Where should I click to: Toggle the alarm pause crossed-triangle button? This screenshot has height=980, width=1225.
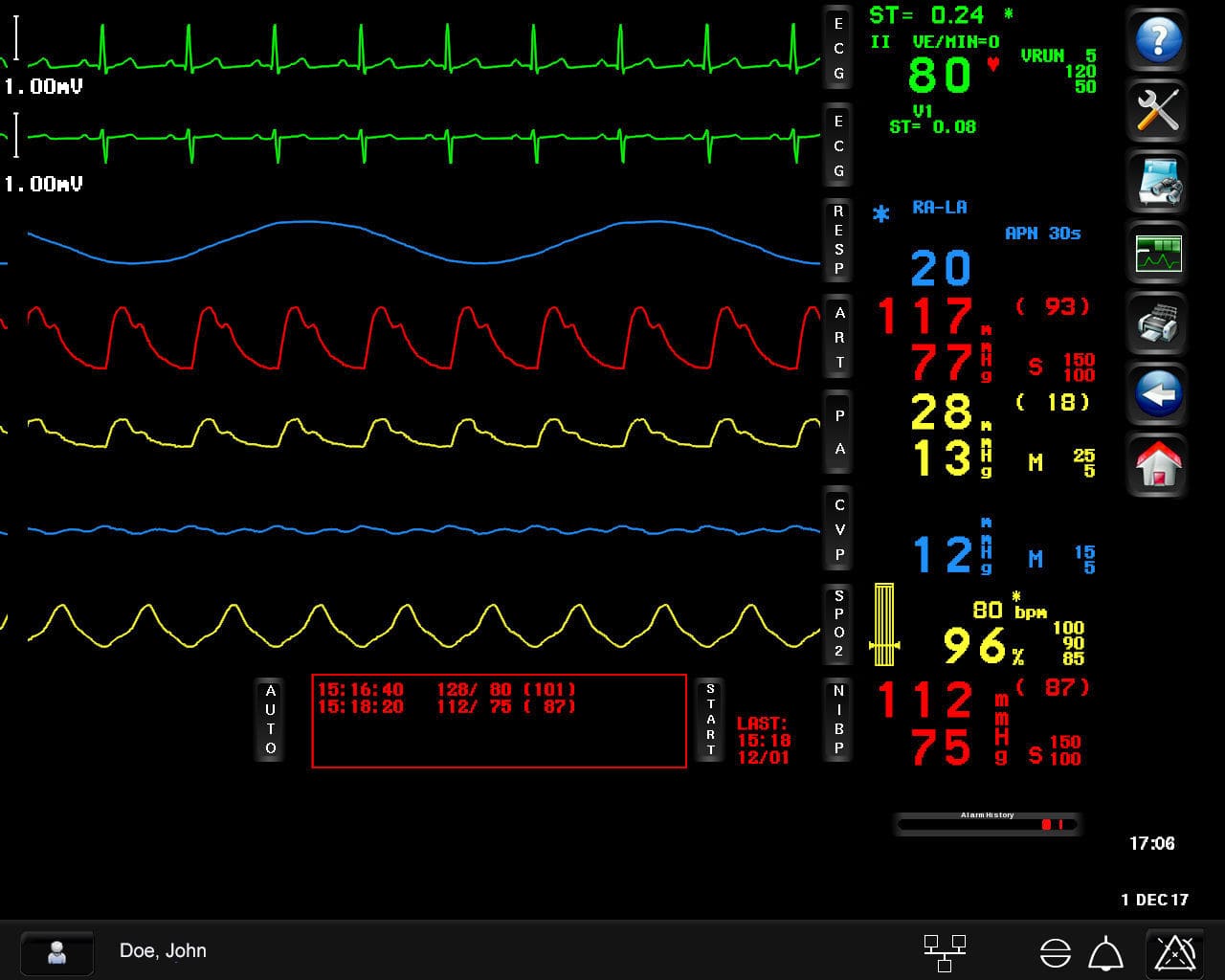1175,952
